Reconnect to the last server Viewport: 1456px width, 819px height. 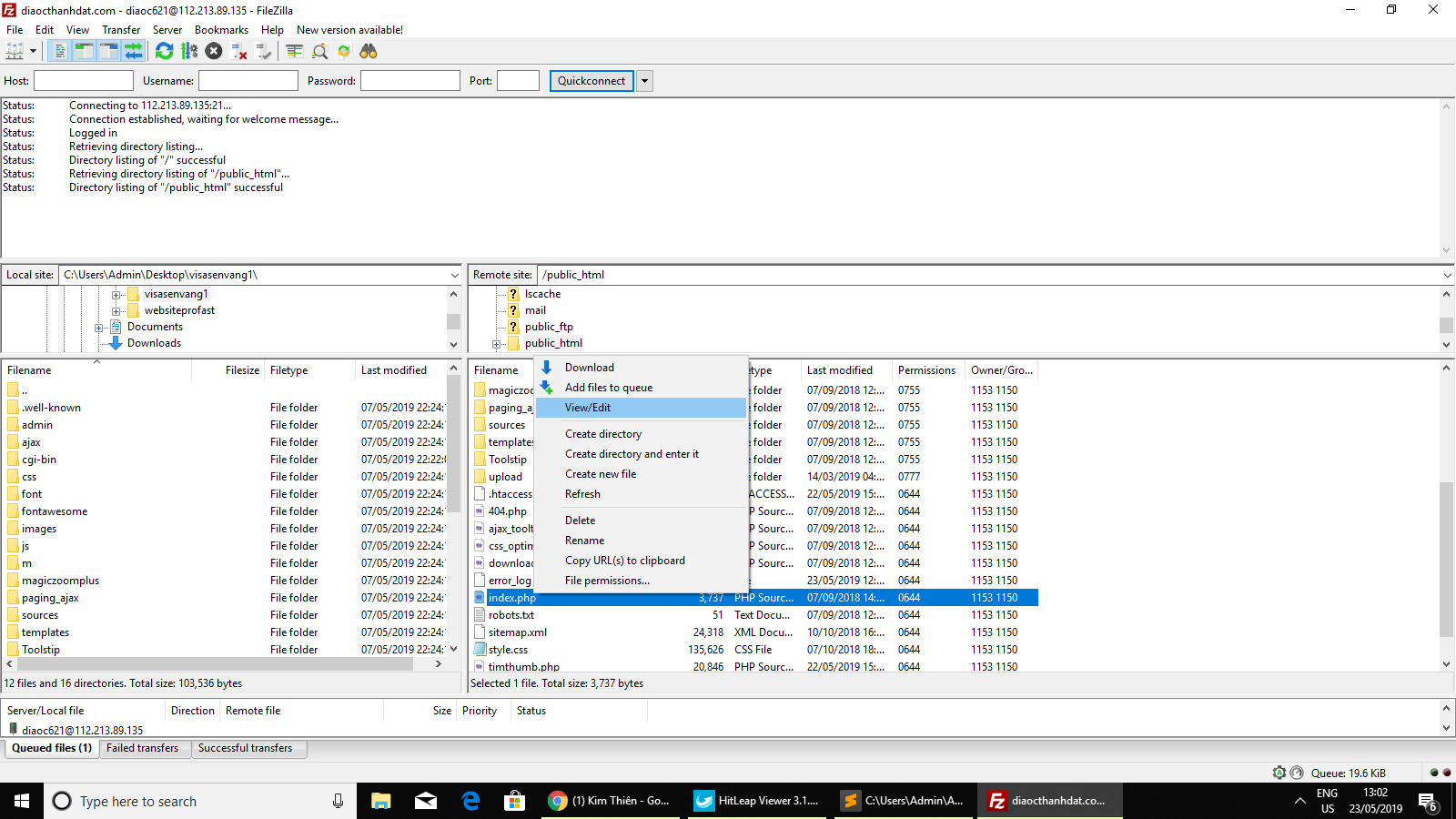264,51
